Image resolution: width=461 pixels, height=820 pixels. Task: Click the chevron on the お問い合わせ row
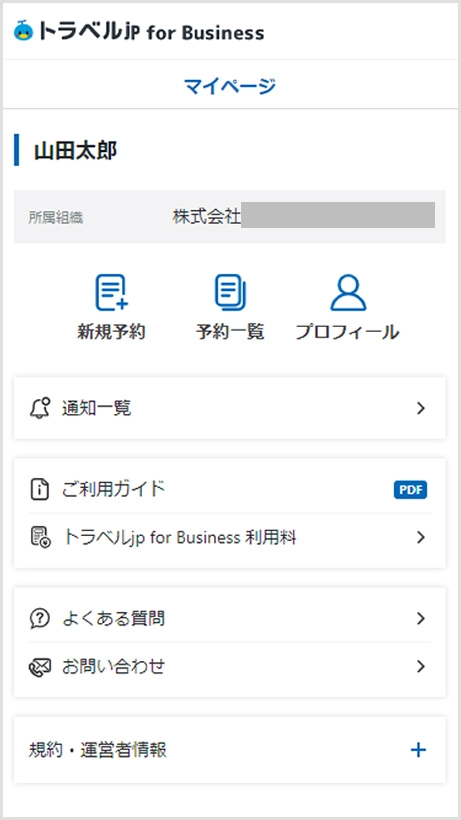click(421, 667)
